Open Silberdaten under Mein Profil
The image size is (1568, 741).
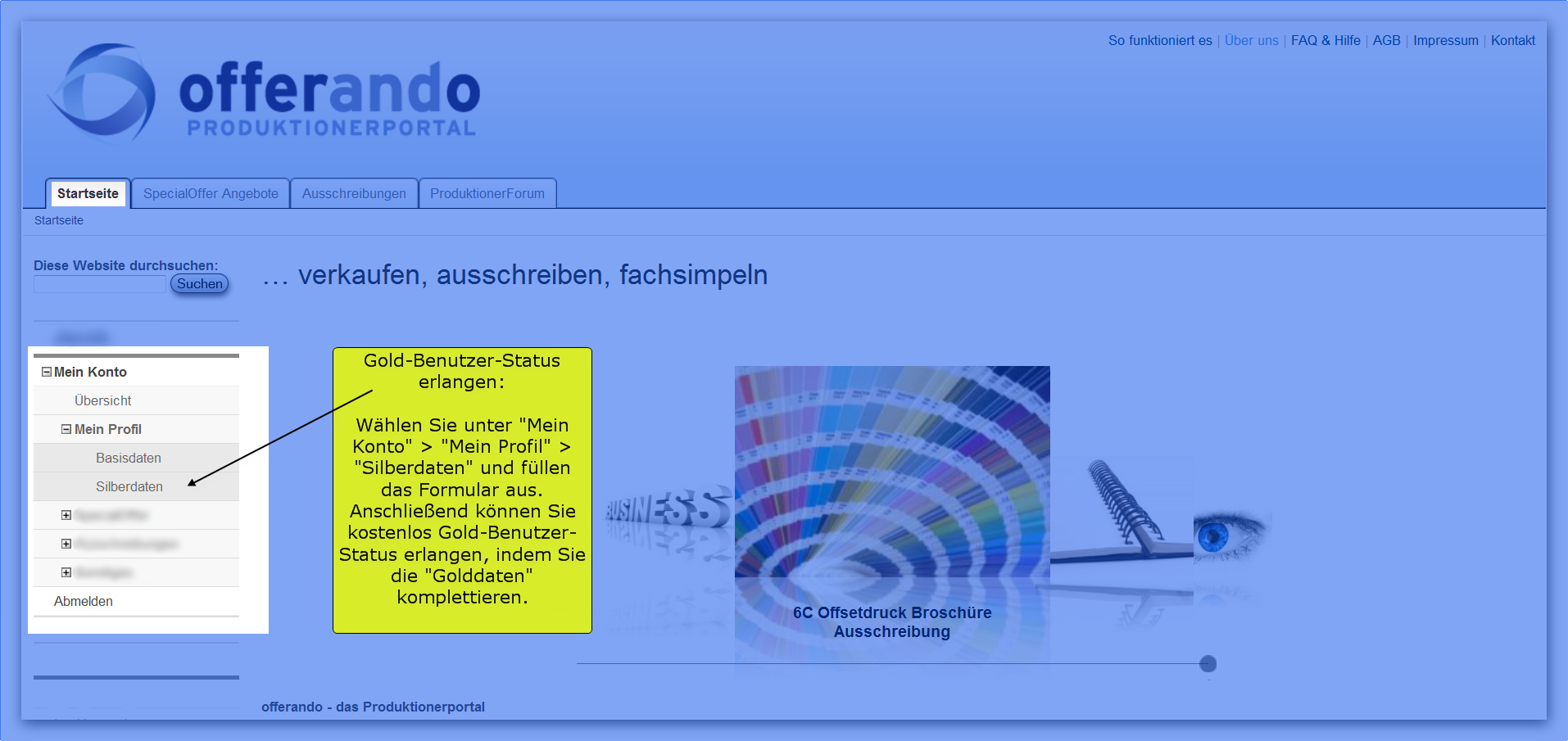pos(129,486)
